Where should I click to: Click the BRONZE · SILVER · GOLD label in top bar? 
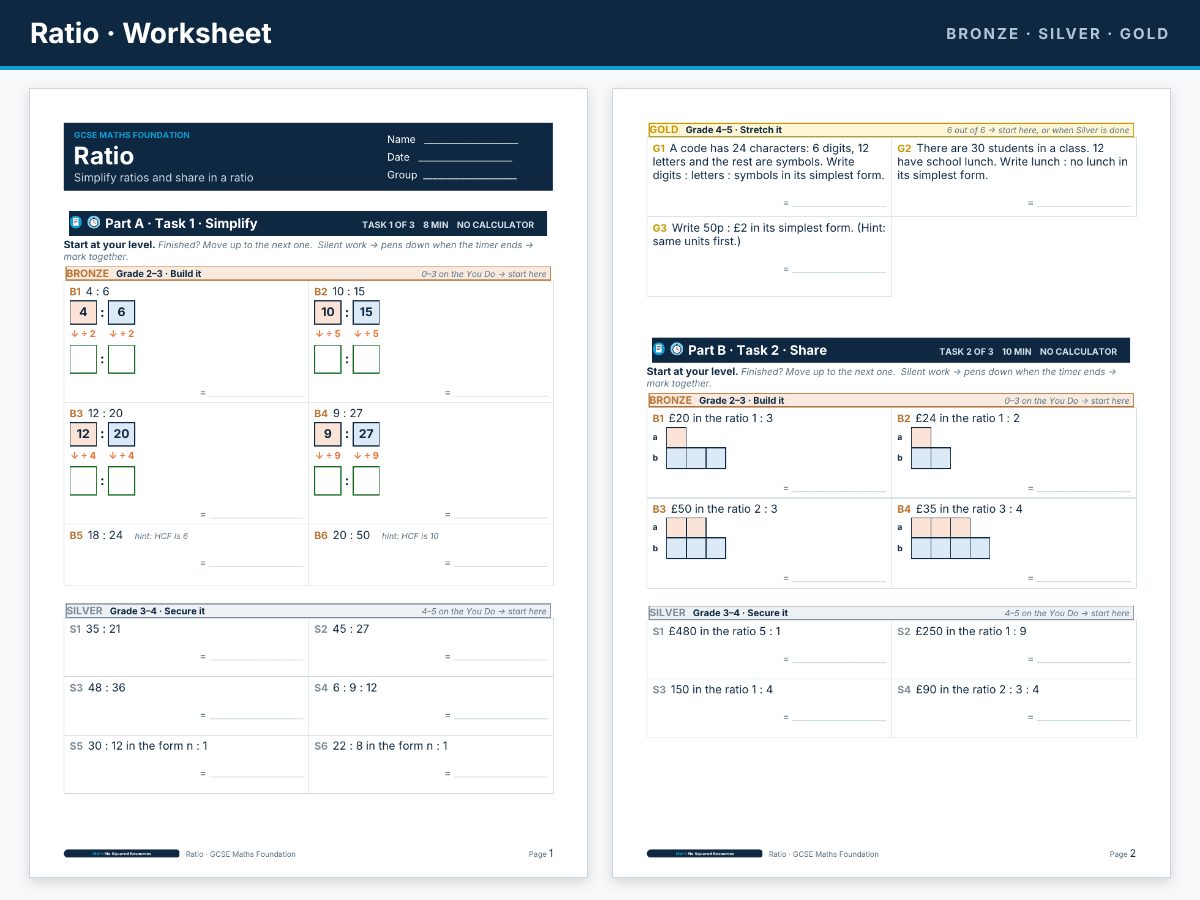tap(1057, 34)
